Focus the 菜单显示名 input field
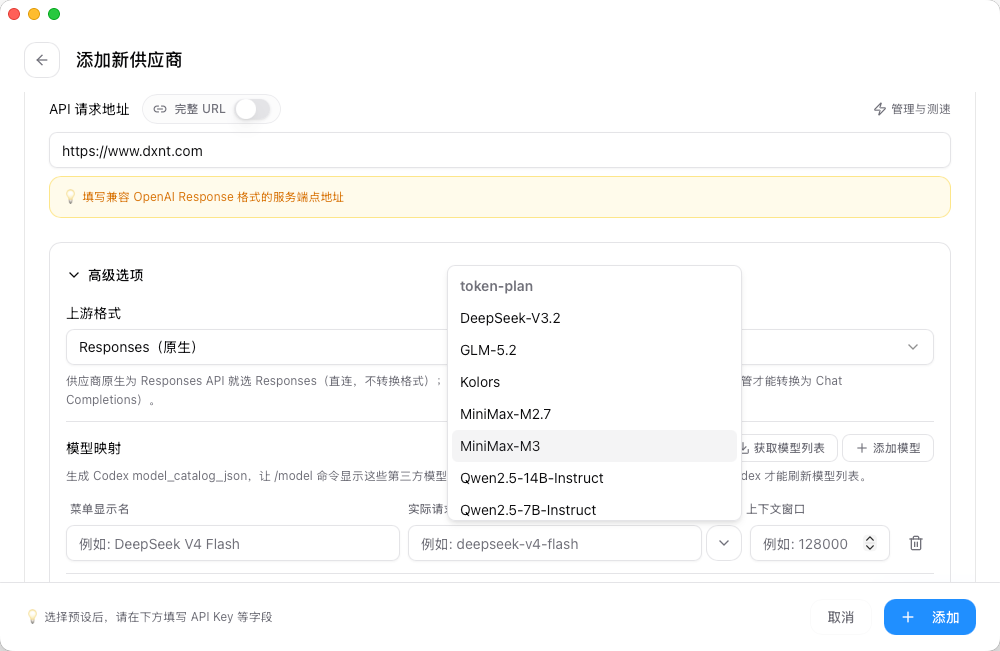 click(x=233, y=543)
